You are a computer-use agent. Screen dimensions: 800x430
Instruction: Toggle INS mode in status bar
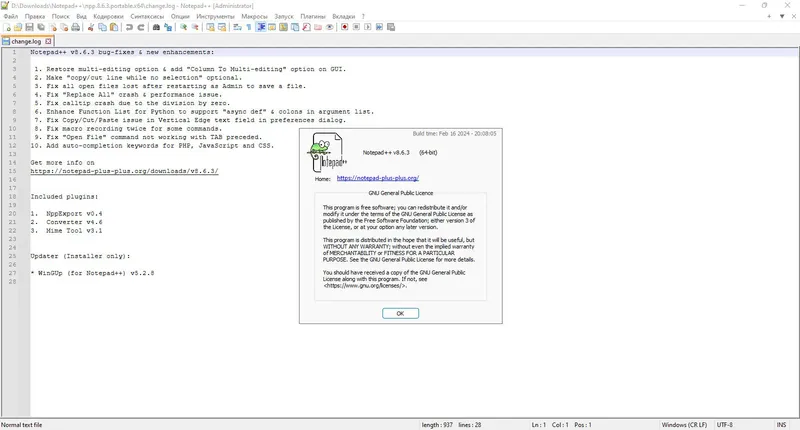click(781, 424)
